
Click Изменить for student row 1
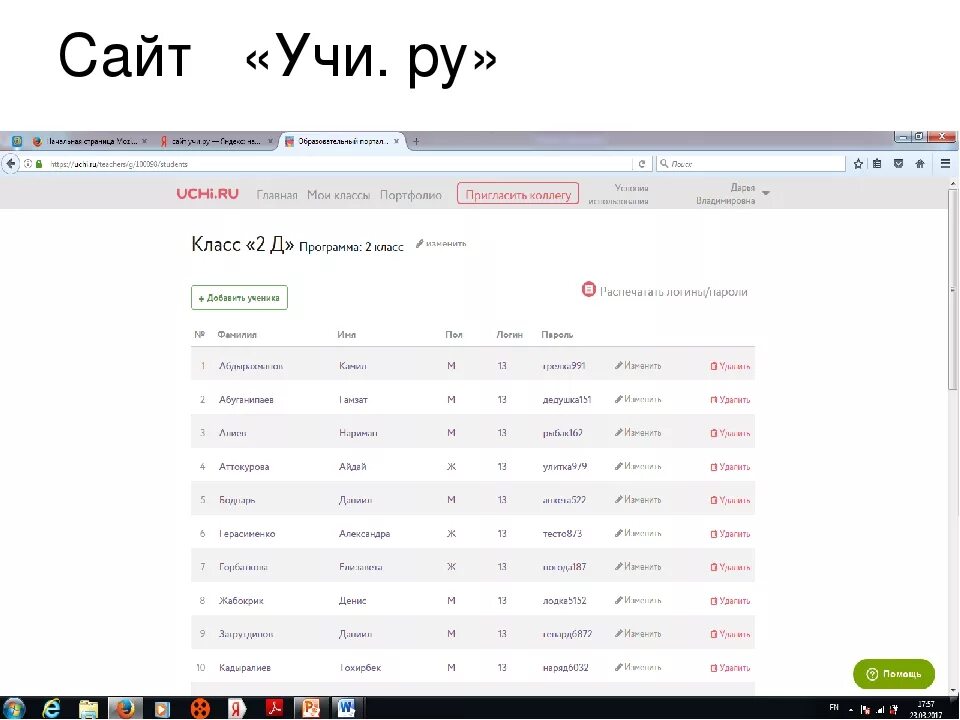pyautogui.click(x=638, y=366)
